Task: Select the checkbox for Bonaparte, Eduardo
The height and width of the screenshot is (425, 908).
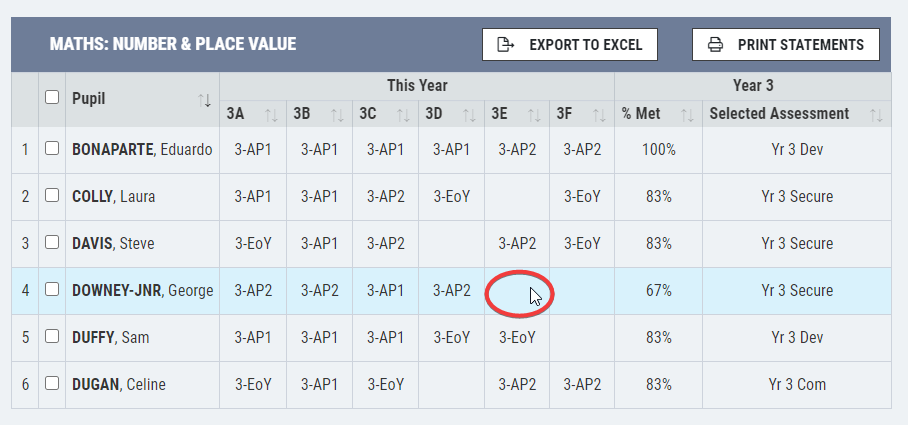Action: coord(52,148)
